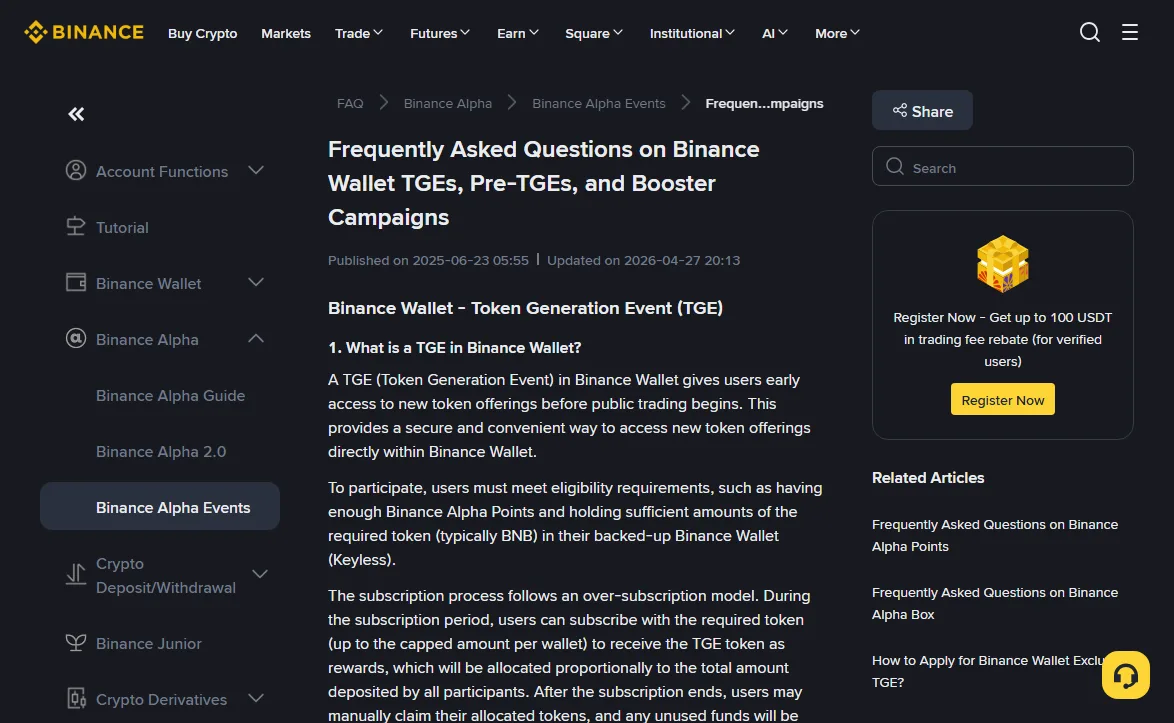
Task: Click the article title heading
Action: (x=544, y=183)
